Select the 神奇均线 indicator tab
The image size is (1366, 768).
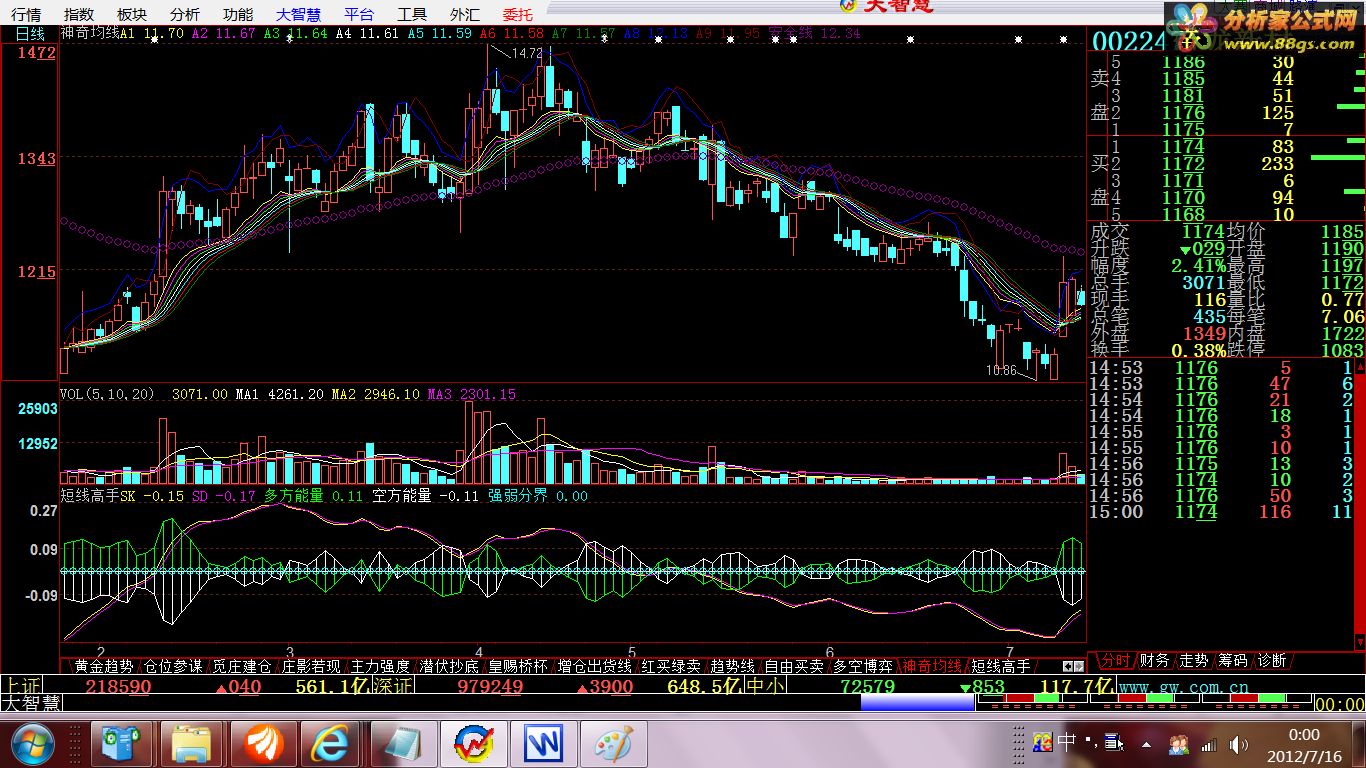click(932, 666)
